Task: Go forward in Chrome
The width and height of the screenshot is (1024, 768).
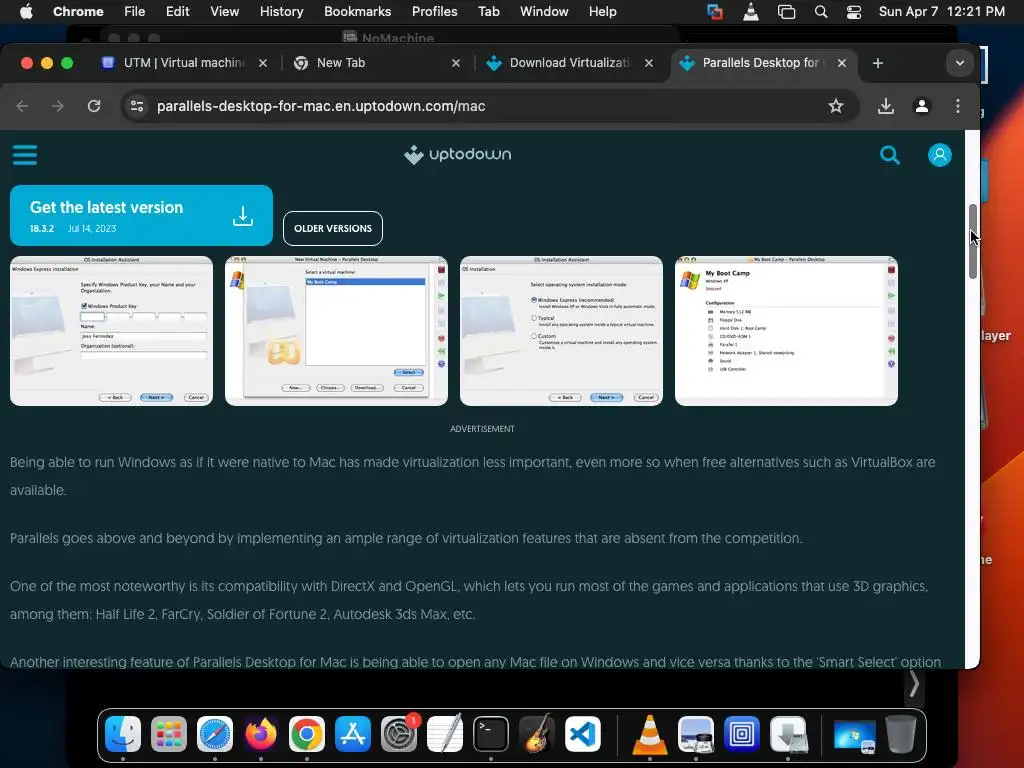Action: click(x=58, y=106)
